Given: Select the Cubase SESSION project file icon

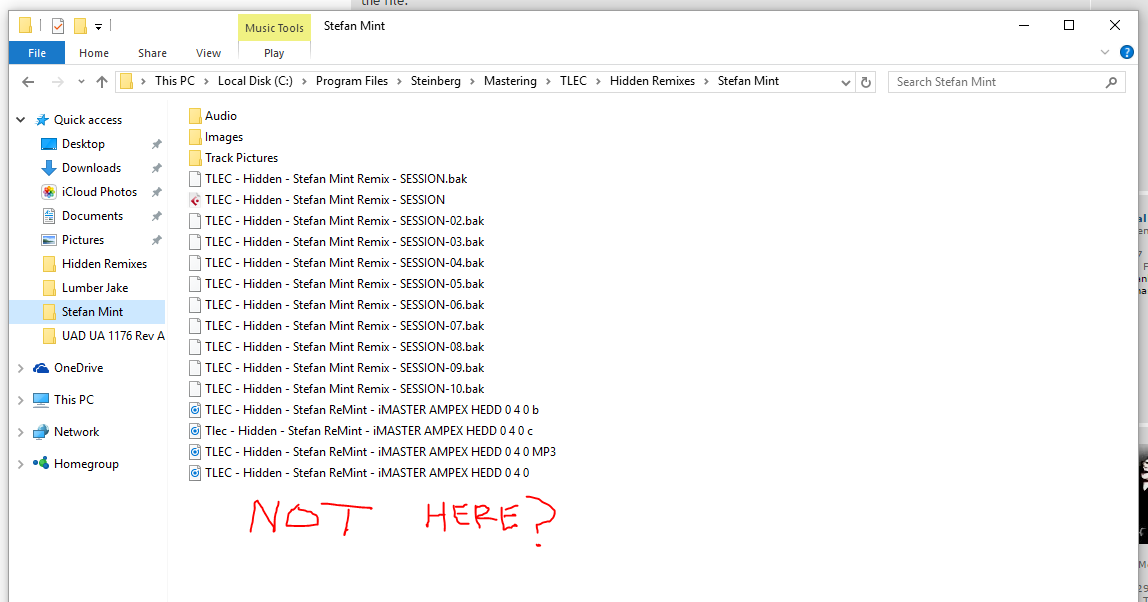Looking at the screenshot, I should point(195,200).
